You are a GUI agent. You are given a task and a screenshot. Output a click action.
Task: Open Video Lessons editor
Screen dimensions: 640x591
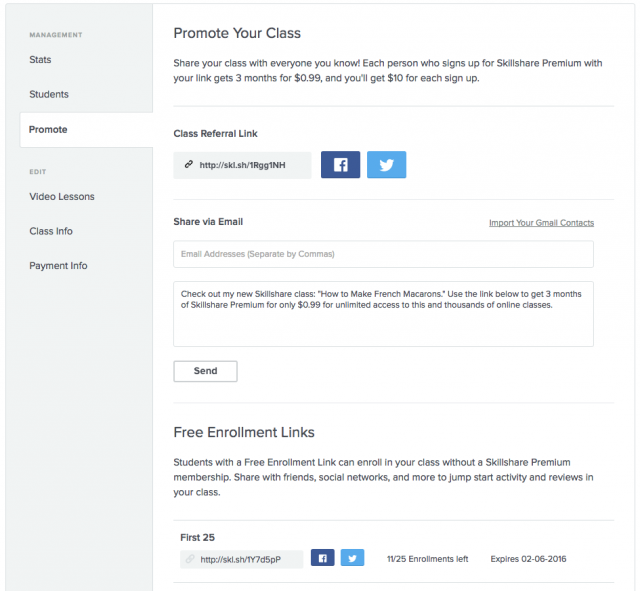(x=62, y=197)
